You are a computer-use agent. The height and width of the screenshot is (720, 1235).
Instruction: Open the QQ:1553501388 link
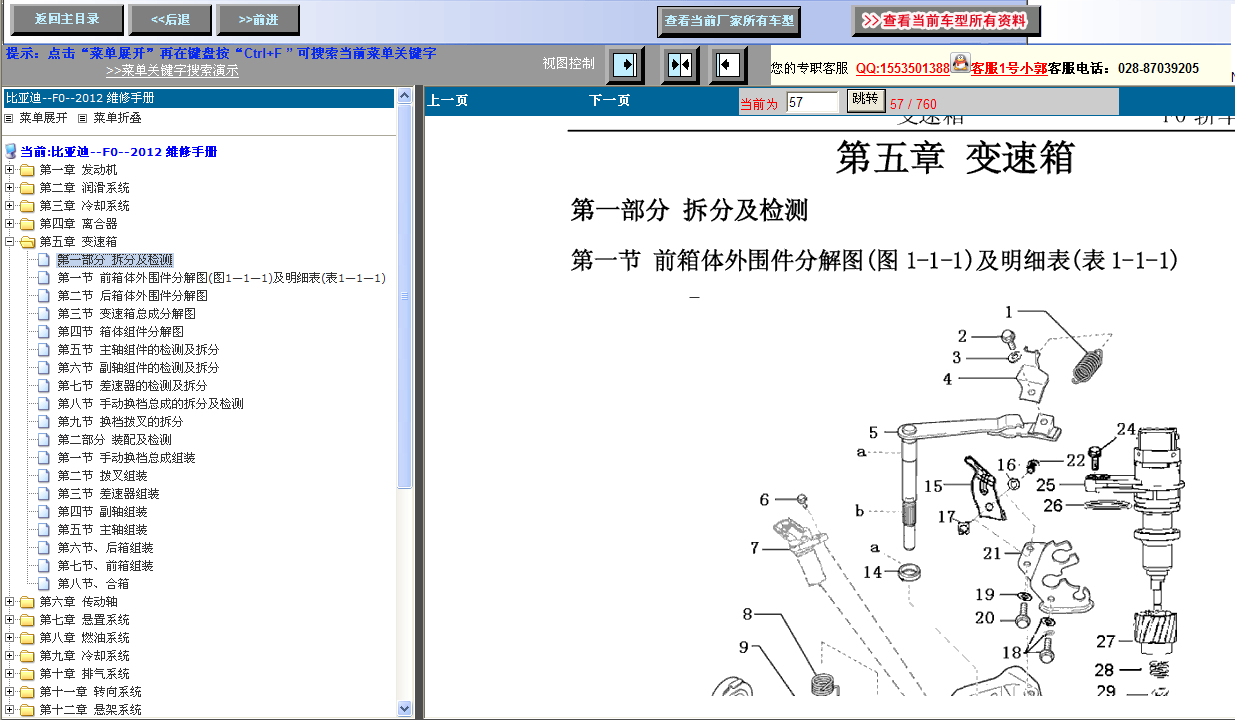(903, 68)
